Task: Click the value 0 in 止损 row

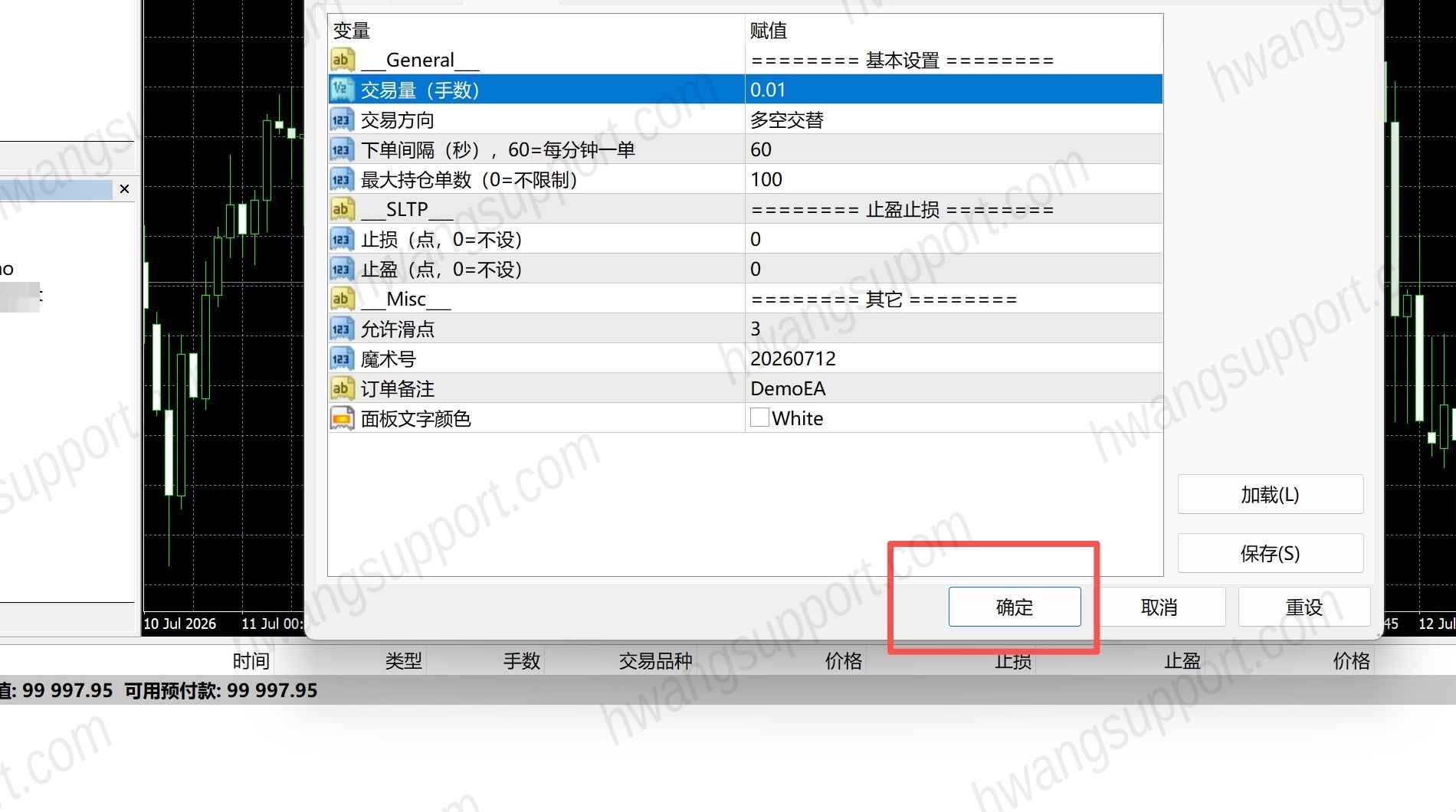Action: pyautogui.click(x=756, y=239)
